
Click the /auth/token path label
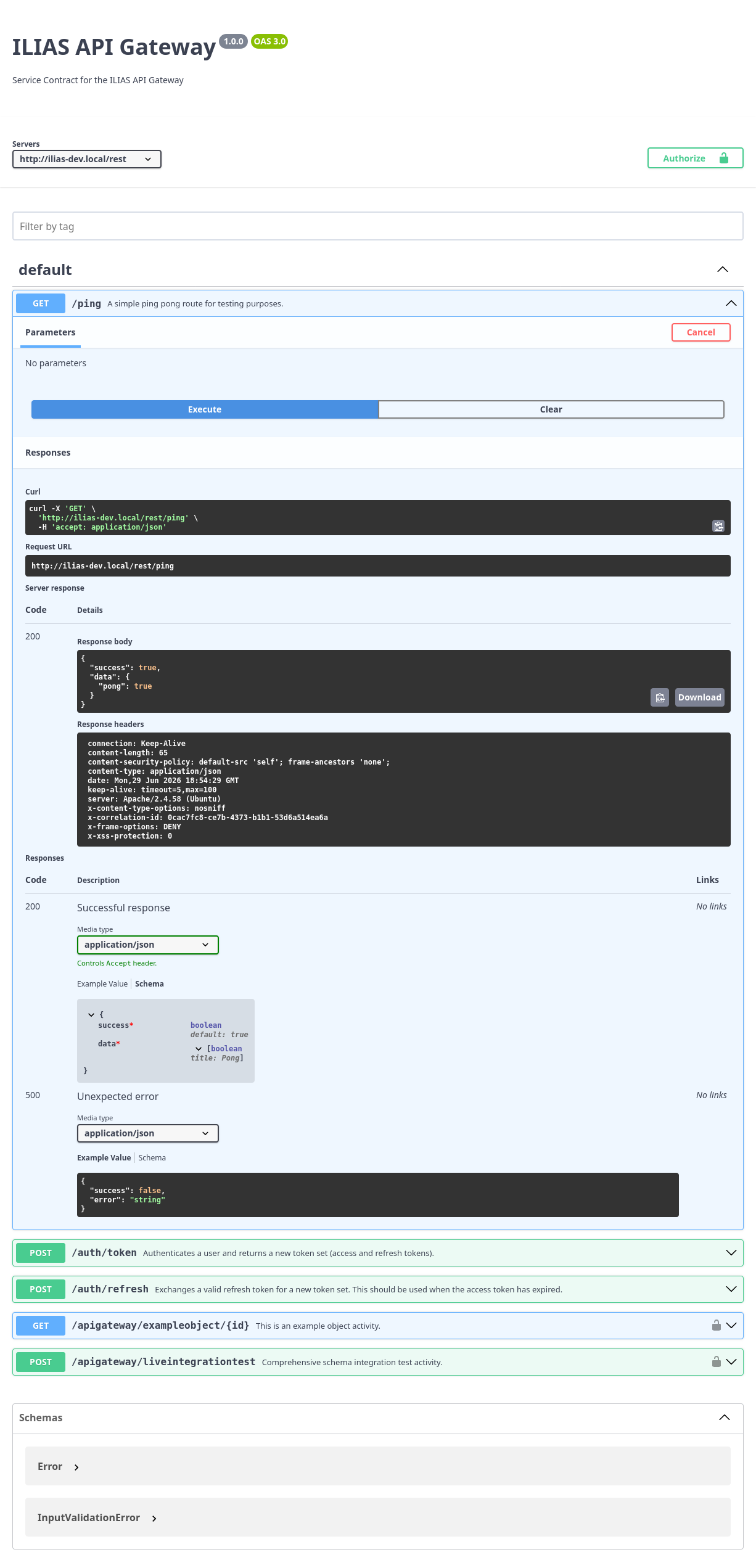pos(104,1252)
